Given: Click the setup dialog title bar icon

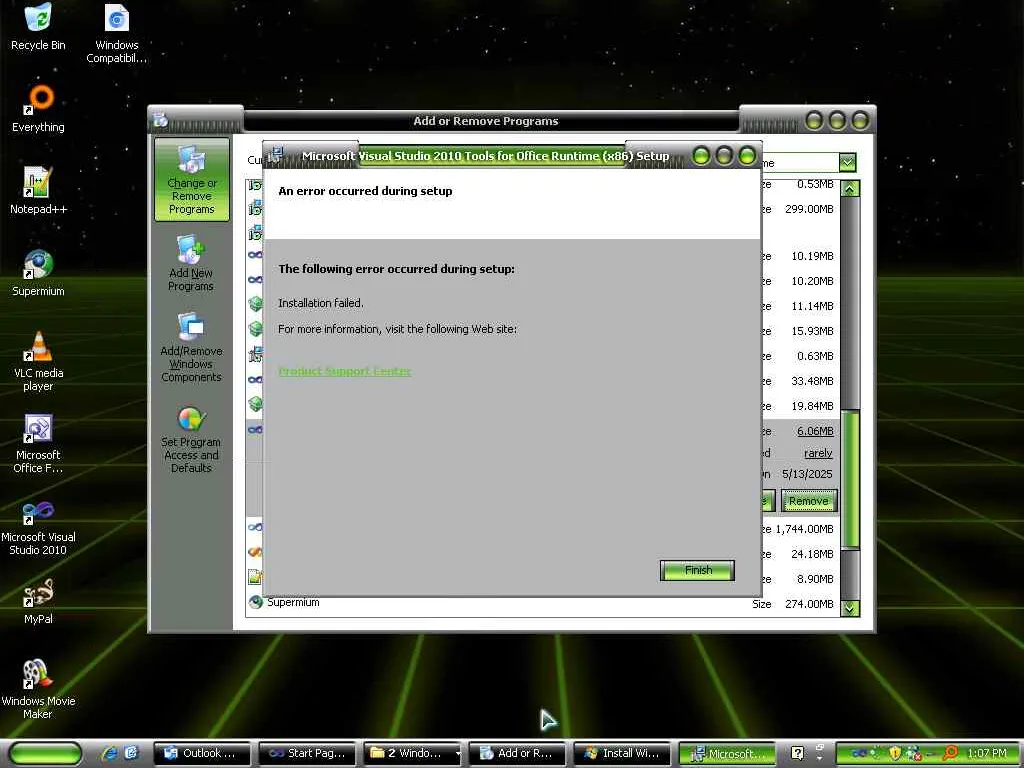Looking at the screenshot, I should click(x=276, y=155).
